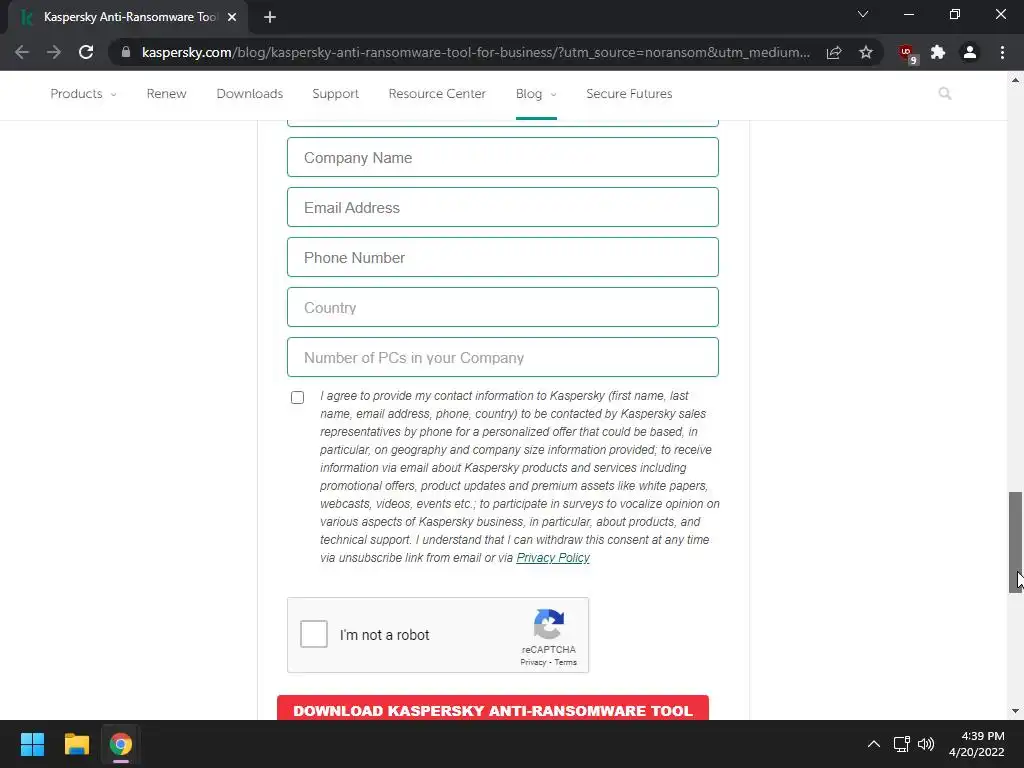
Task: Open Chrome three-dot menu
Action: click(1002, 52)
